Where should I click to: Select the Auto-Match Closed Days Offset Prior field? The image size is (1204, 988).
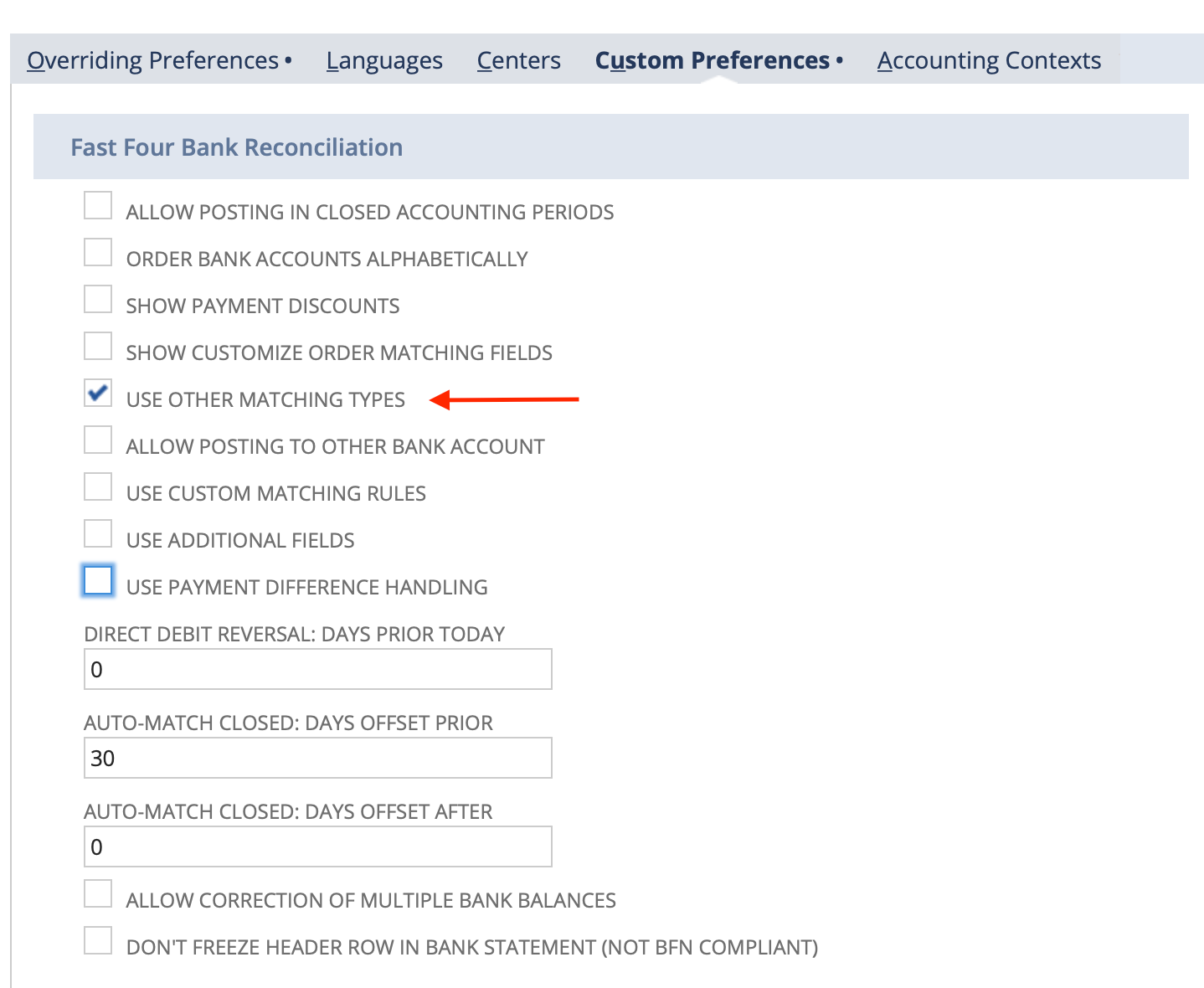pyautogui.click(x=317, y=758)
